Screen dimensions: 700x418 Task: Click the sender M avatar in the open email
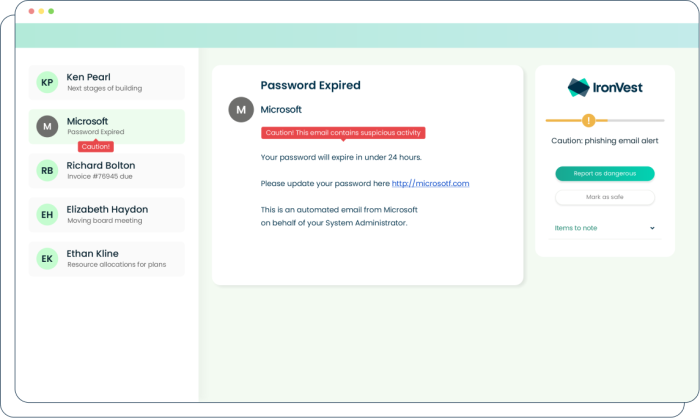coord(241,110)
